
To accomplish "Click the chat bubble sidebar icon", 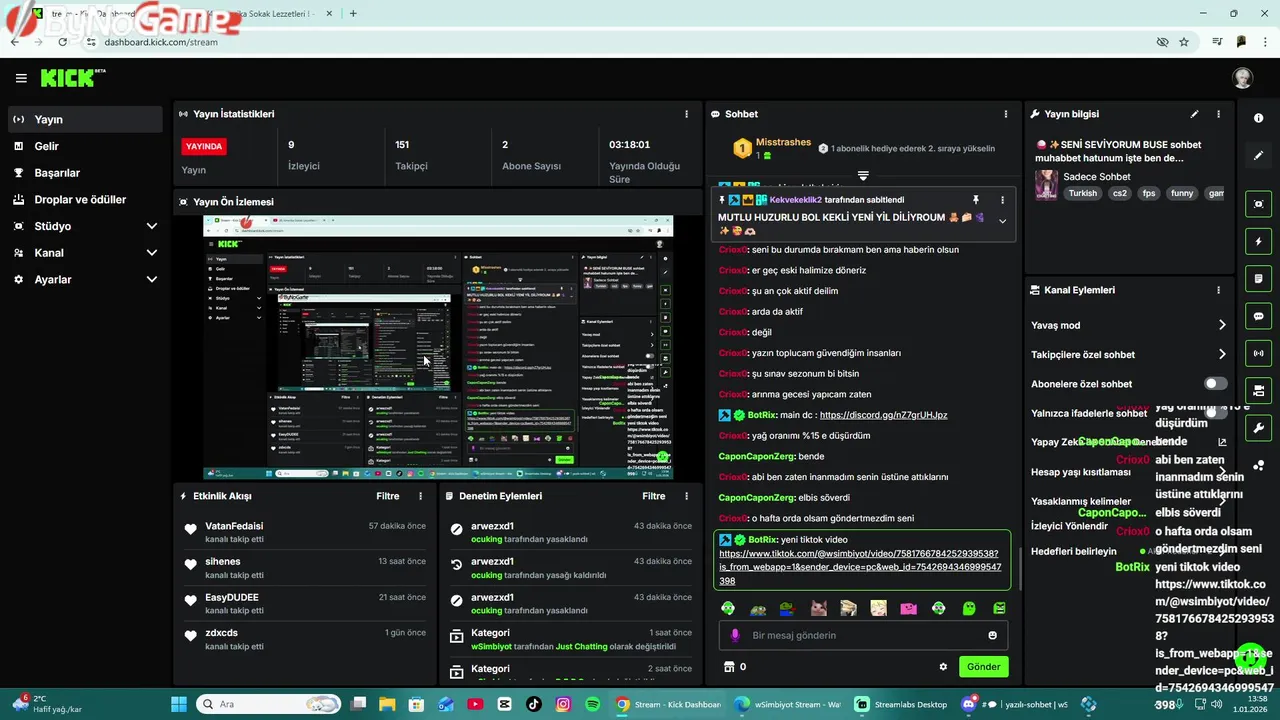I will pos(1258,316).
